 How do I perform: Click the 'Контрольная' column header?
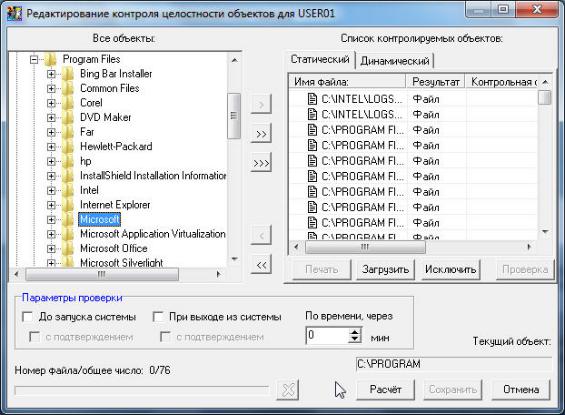tap(502, 82)
